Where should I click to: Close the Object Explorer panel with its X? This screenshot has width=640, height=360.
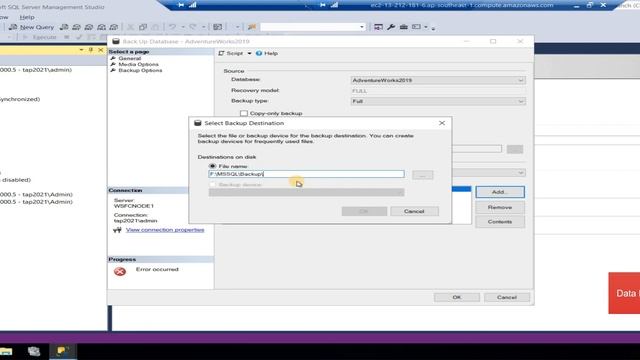[x=101, y=50]
